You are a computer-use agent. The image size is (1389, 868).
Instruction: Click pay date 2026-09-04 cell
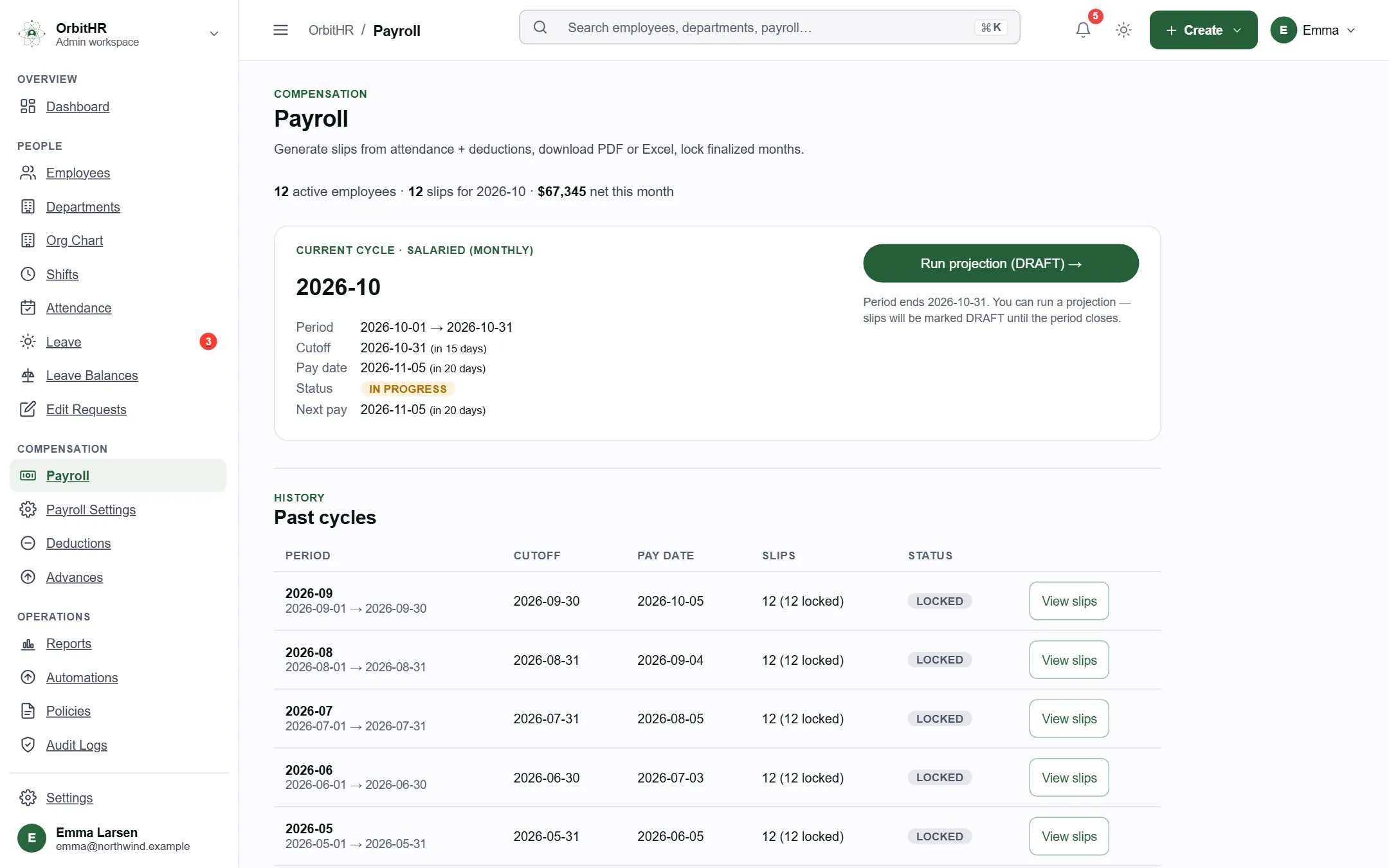click(670, 660)
